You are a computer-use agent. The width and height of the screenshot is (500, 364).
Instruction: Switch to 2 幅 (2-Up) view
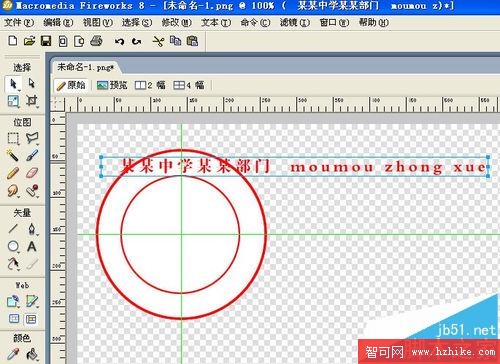(x=150, y=85)
